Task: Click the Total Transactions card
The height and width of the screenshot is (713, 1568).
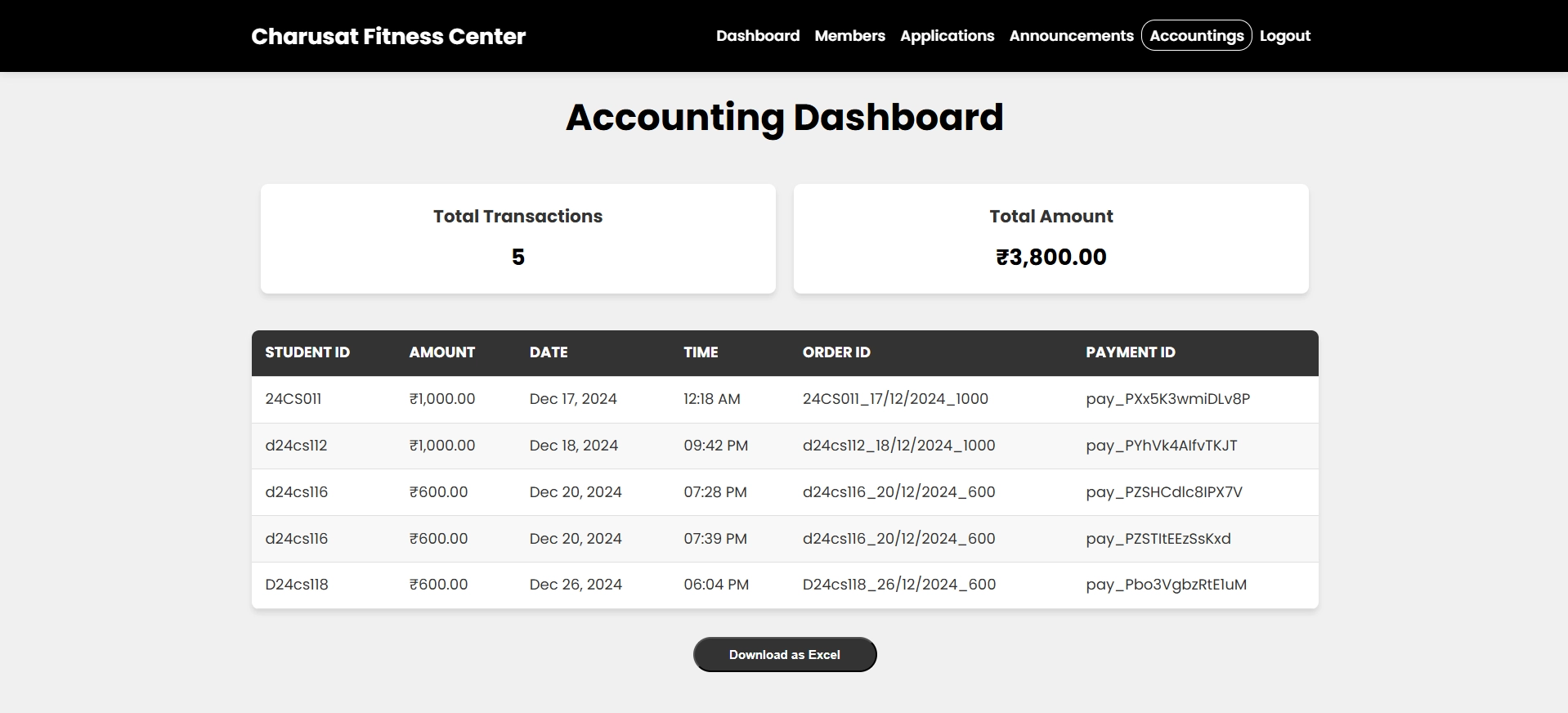Action: point(517,238)
